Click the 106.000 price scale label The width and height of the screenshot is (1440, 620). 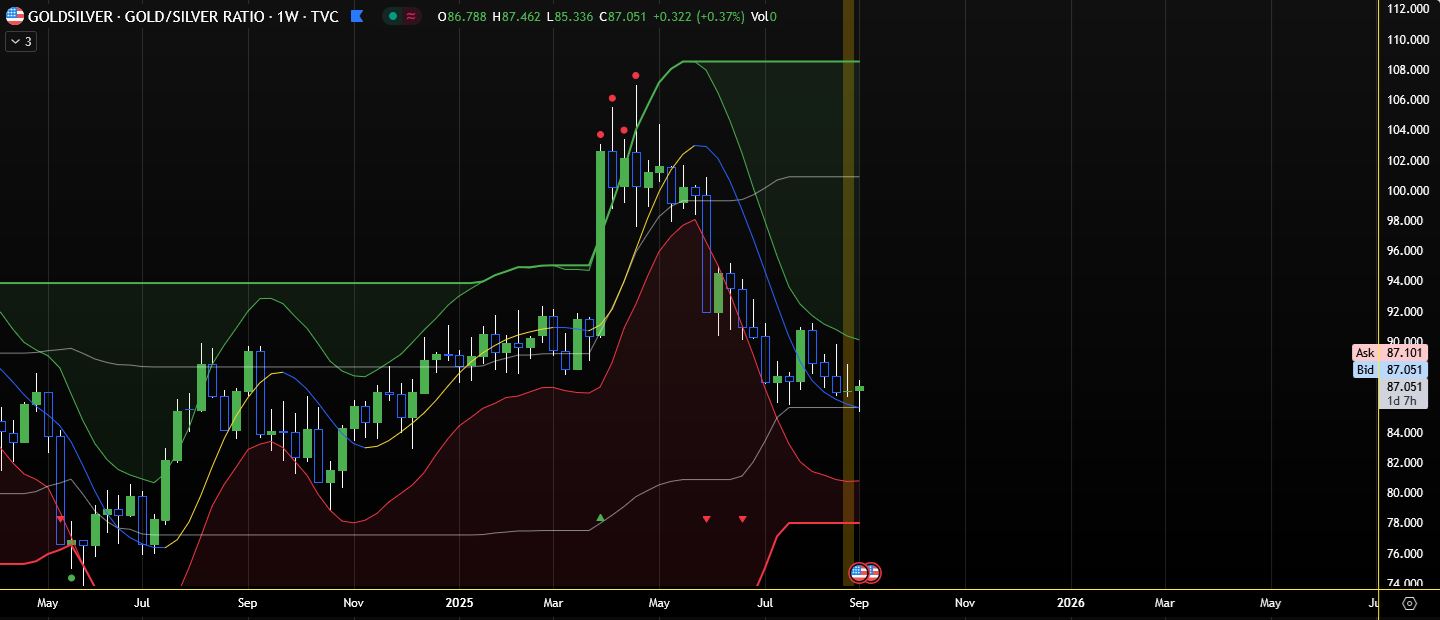1406,100
